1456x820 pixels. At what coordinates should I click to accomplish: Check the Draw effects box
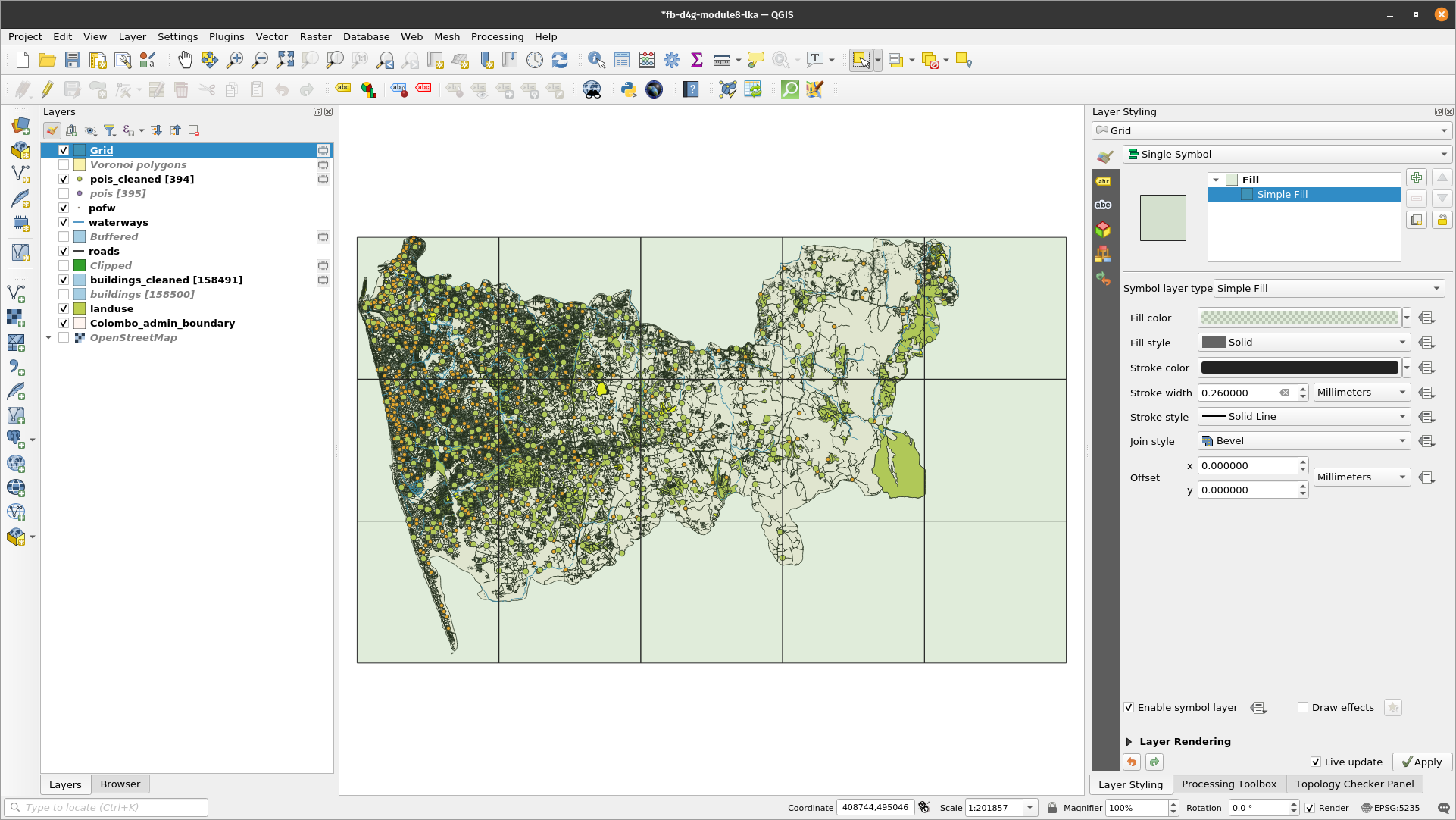[1303, 707]
